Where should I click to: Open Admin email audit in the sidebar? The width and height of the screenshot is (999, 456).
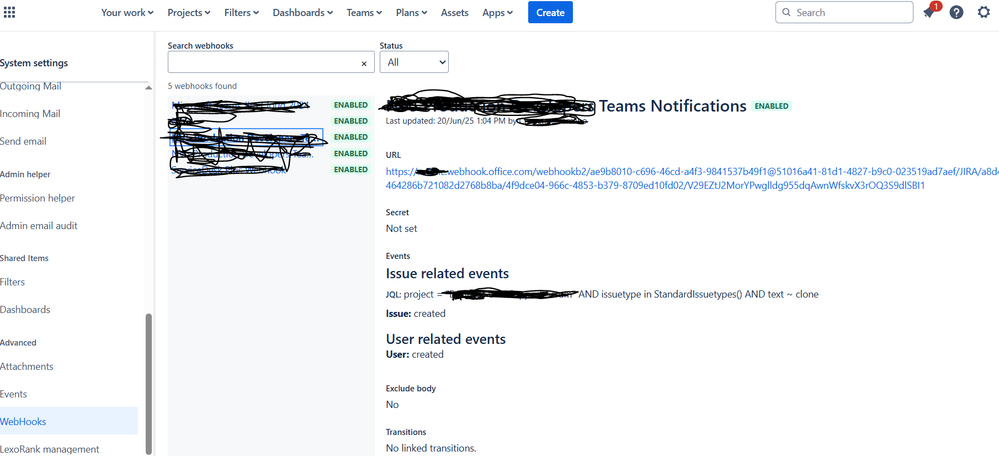tap(39, 225)
